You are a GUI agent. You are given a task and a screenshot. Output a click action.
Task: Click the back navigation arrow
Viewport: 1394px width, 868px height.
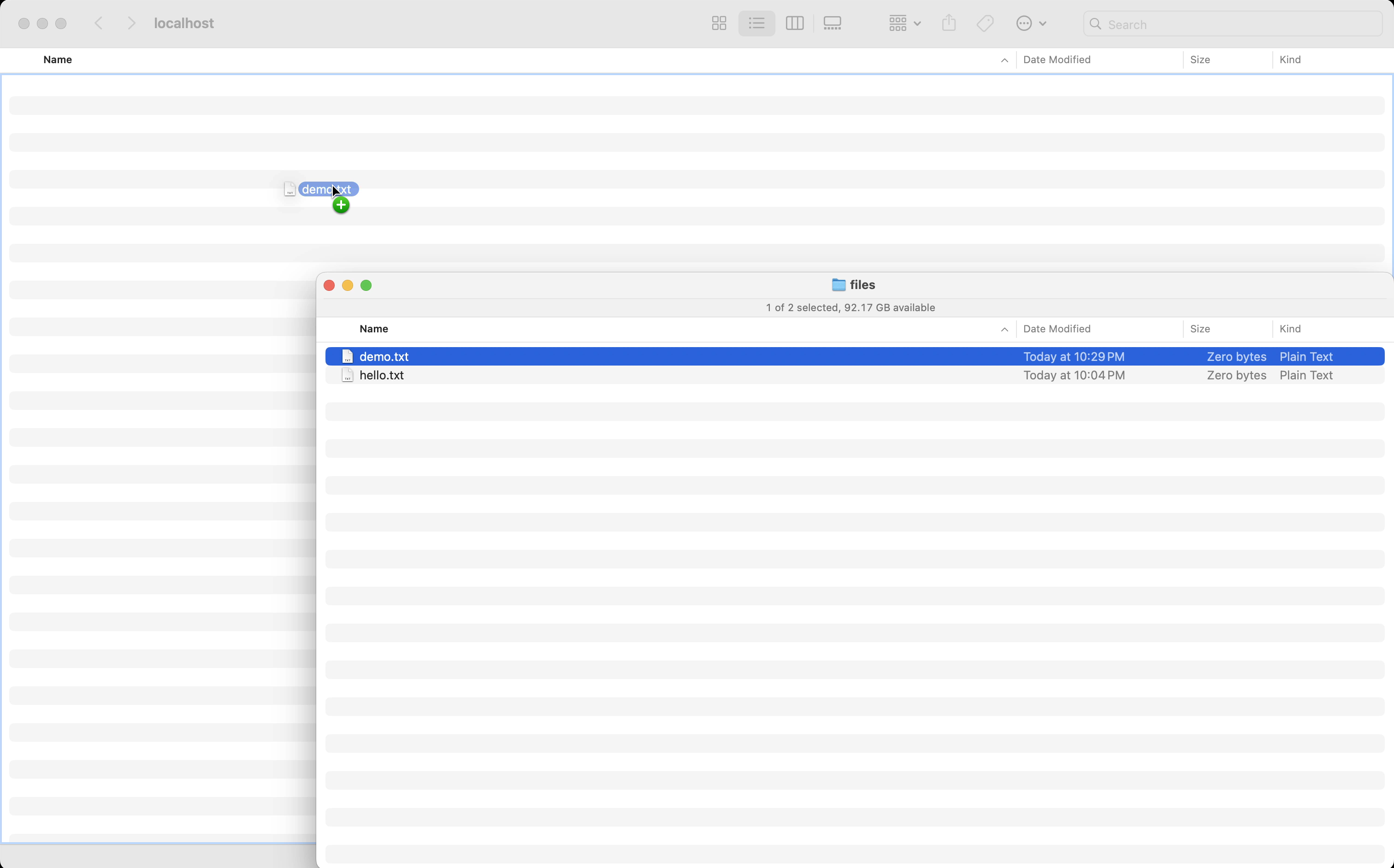(x=98, y=23)
